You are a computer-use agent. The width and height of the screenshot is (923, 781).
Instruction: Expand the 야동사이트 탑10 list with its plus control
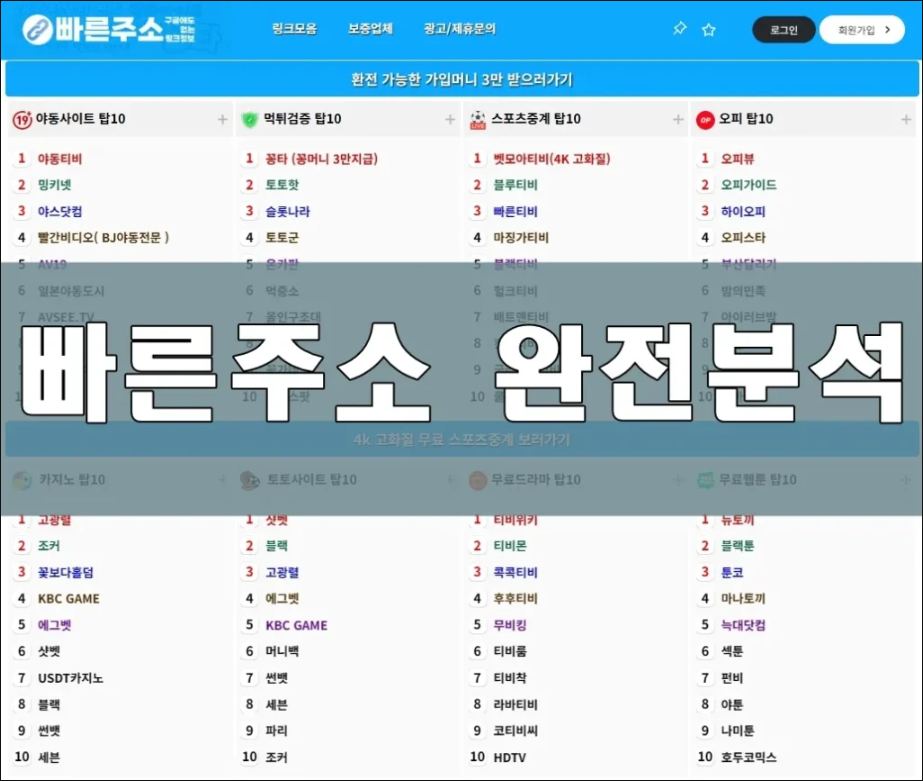[x=222, y=119]
